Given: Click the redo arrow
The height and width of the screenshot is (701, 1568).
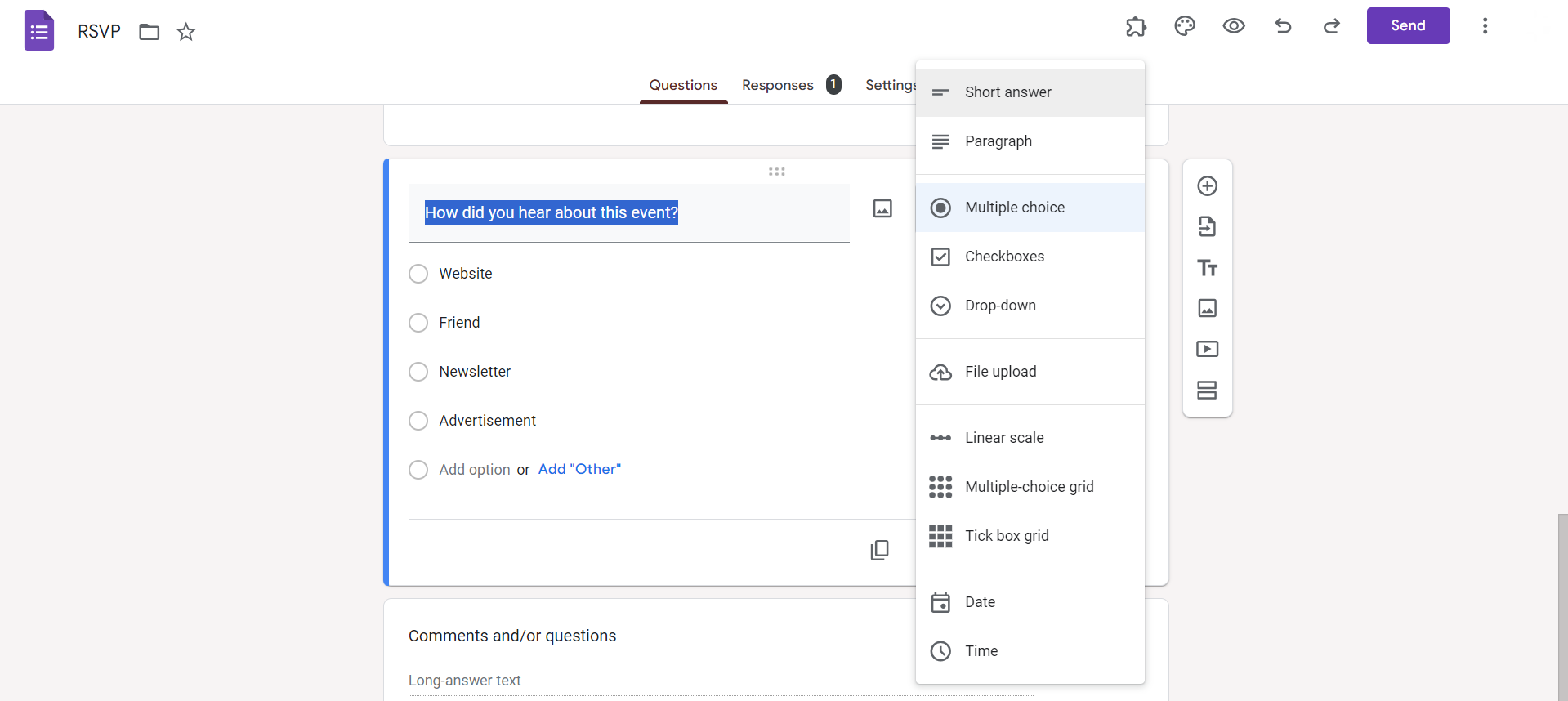Looking at the screenshot, I should coord(1332,26).
